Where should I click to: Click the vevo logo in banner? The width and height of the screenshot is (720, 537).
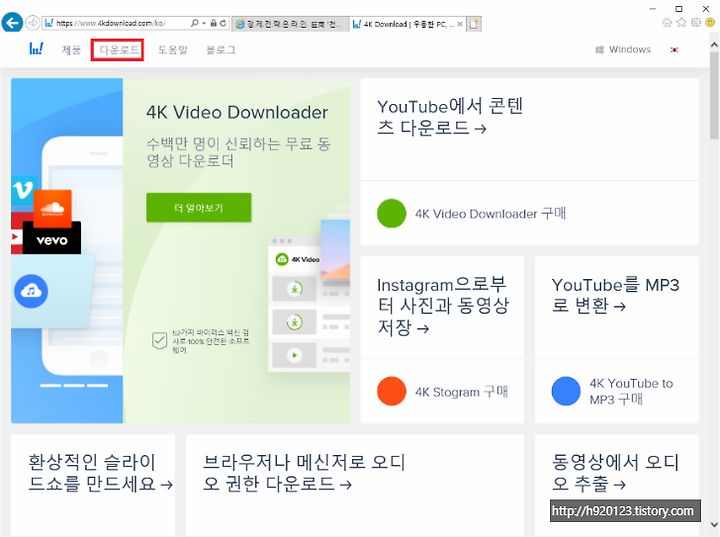click(51, 239)
